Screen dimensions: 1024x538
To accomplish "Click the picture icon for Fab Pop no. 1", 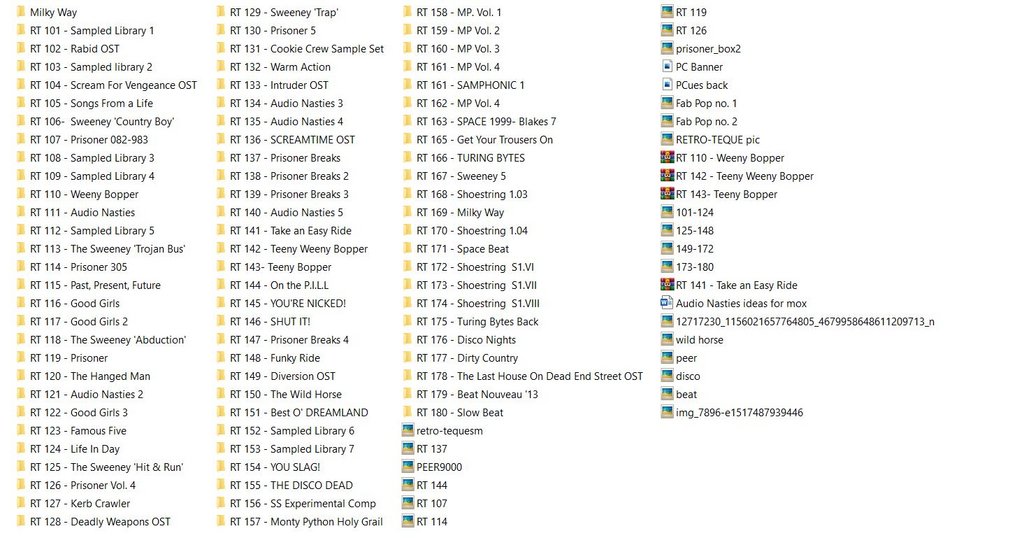I will (667, 103).
